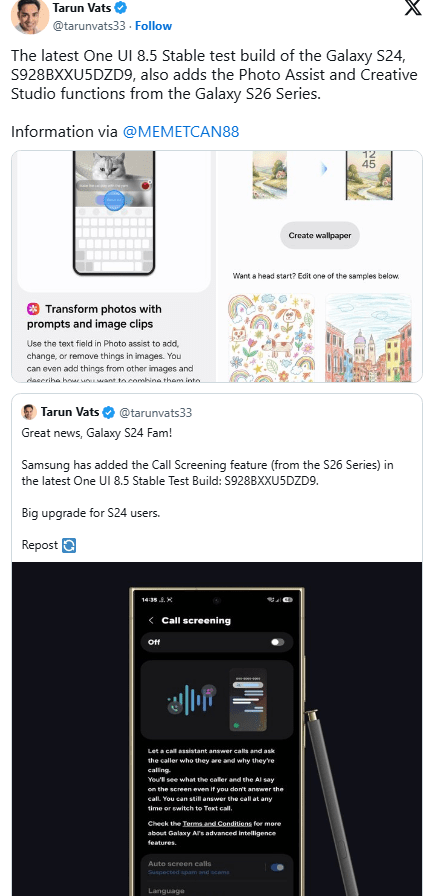Open the cat photo phone screenshot image
The height and width of the screenshot is (896, 428).
click(114, 213)
